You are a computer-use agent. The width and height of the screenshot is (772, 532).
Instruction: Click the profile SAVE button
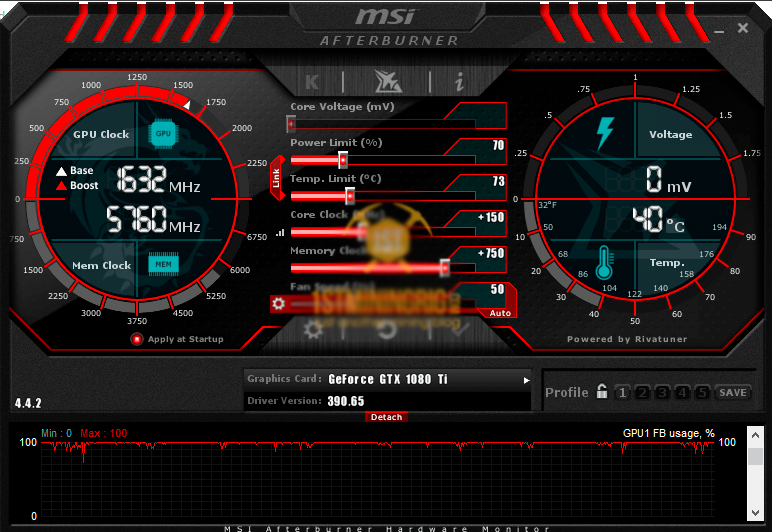(733, 392)
